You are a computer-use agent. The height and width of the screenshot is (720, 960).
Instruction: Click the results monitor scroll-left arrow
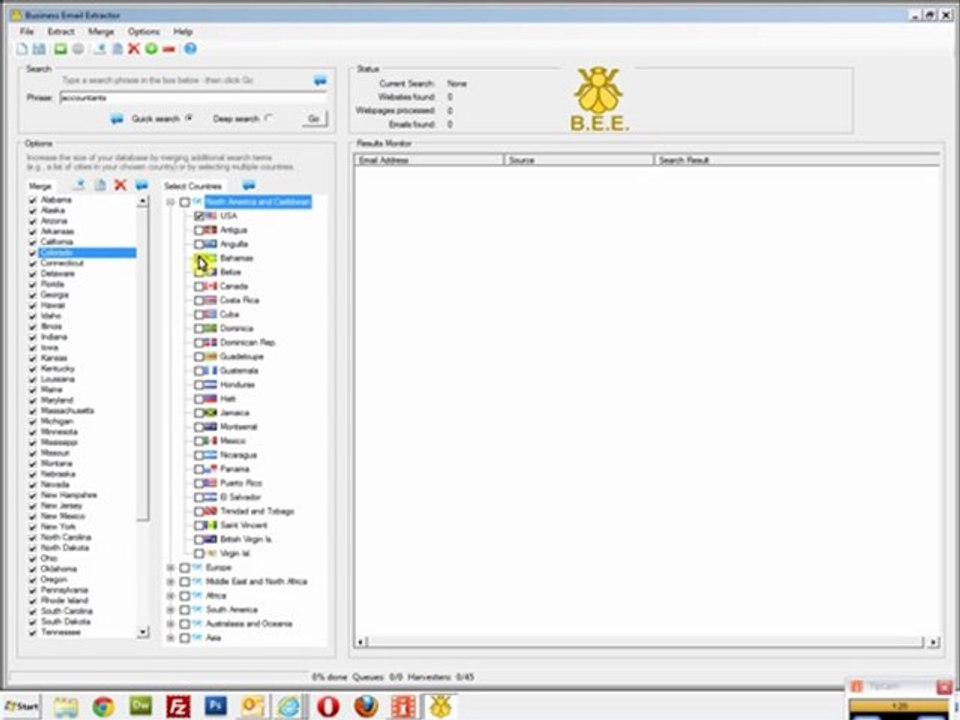coord(361,642)
